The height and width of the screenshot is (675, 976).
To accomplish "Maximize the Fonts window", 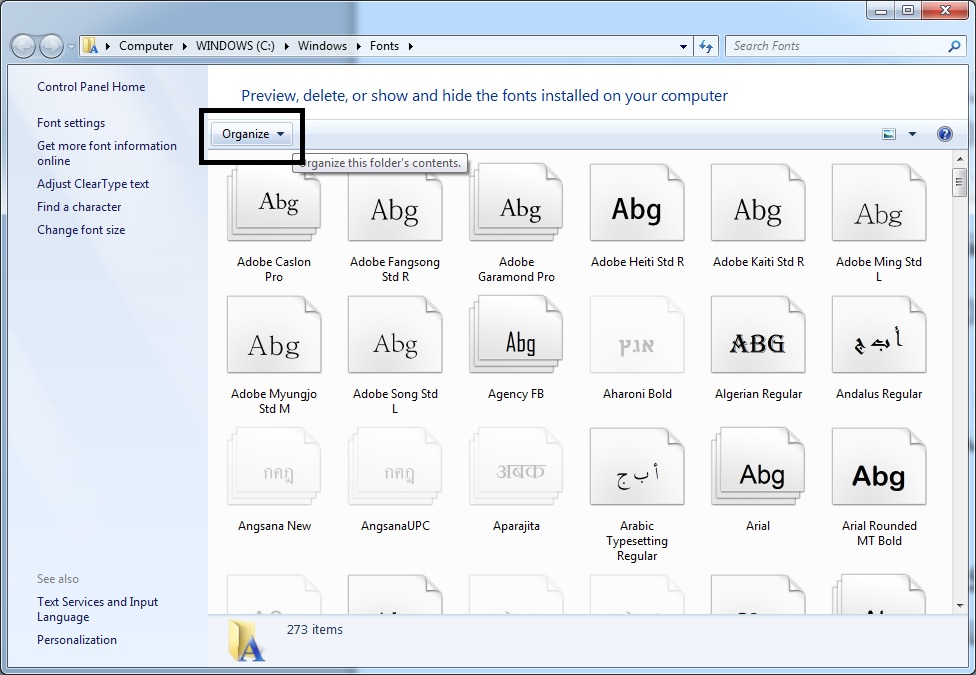I will [x=908, y=11].
